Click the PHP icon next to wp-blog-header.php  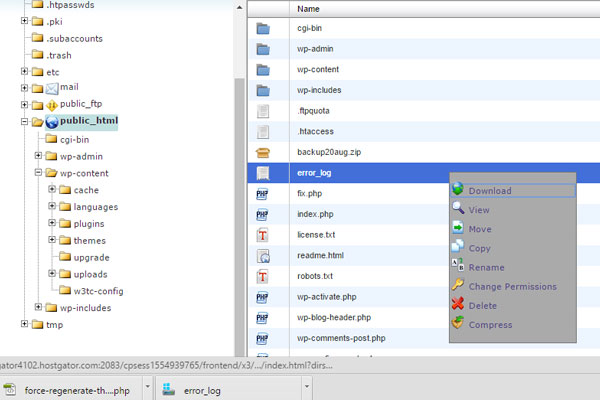262,318
